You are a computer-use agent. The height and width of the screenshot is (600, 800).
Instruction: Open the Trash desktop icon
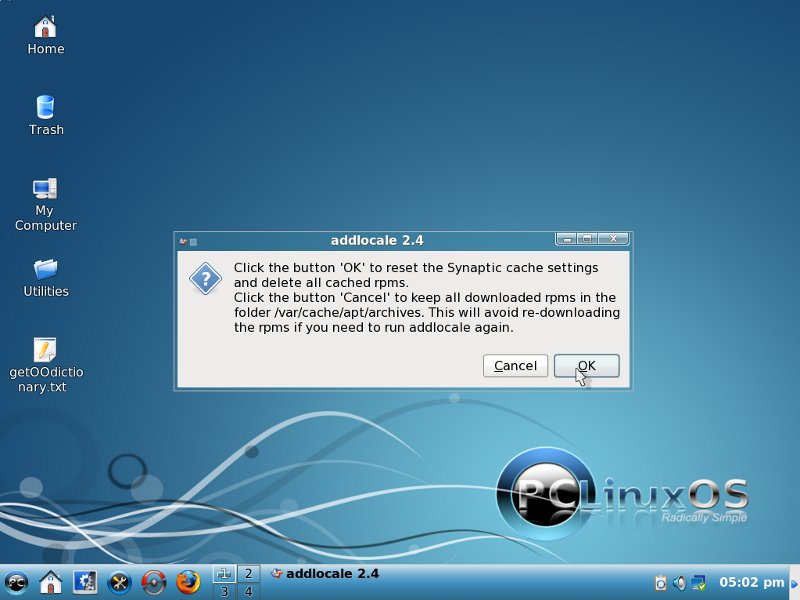coord(45,108)
